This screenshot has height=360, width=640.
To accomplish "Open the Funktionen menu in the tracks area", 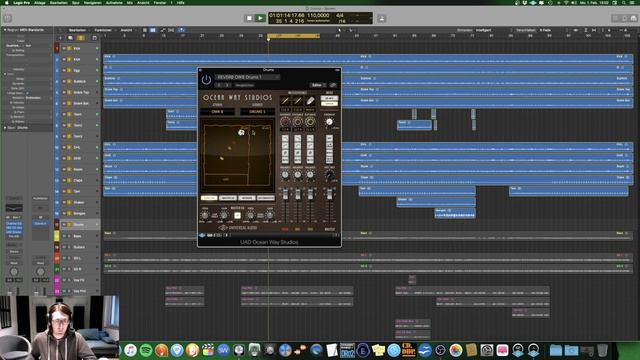I will point(103,30).
